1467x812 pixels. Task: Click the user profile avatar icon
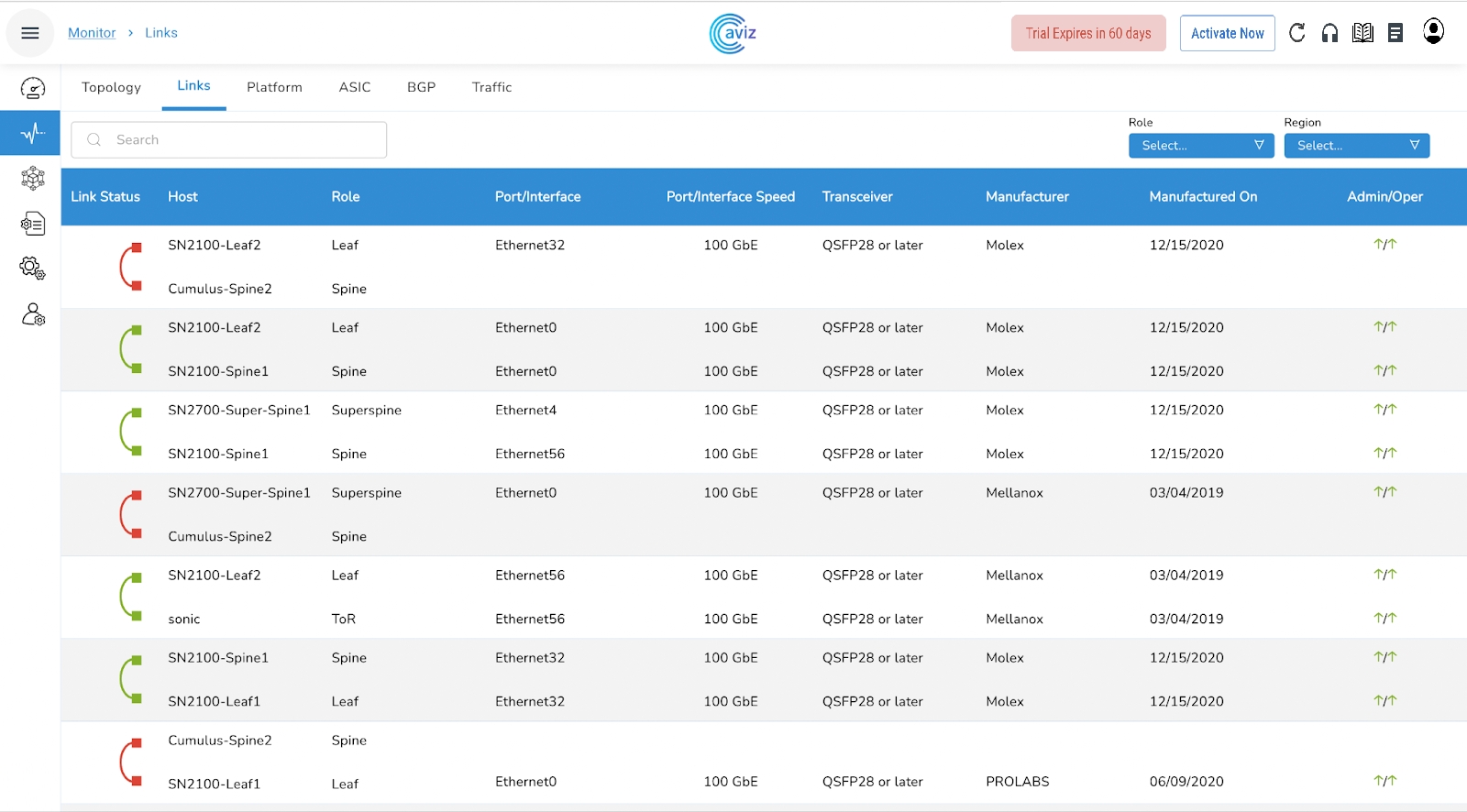click(1433, 32)
